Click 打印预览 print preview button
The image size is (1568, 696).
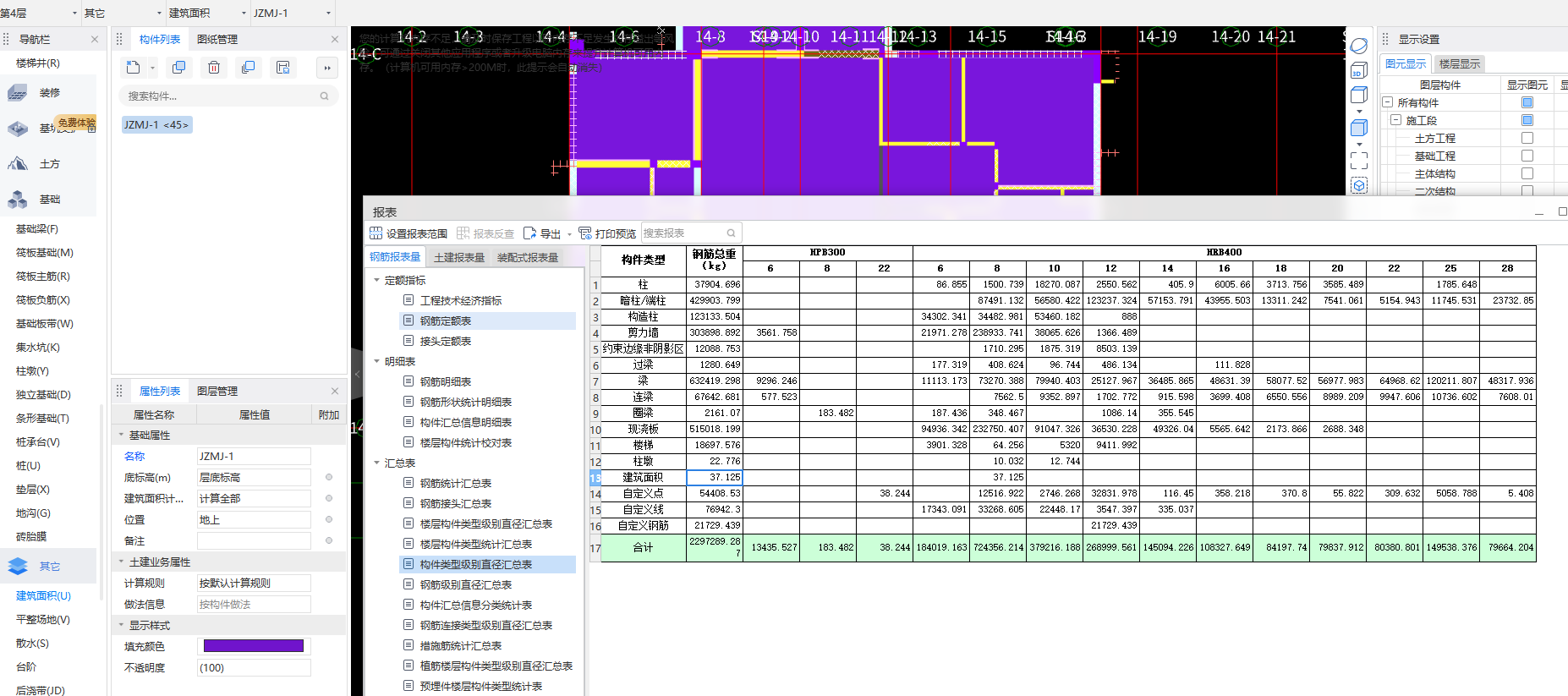pyautogui.click(x=607, y=233)
